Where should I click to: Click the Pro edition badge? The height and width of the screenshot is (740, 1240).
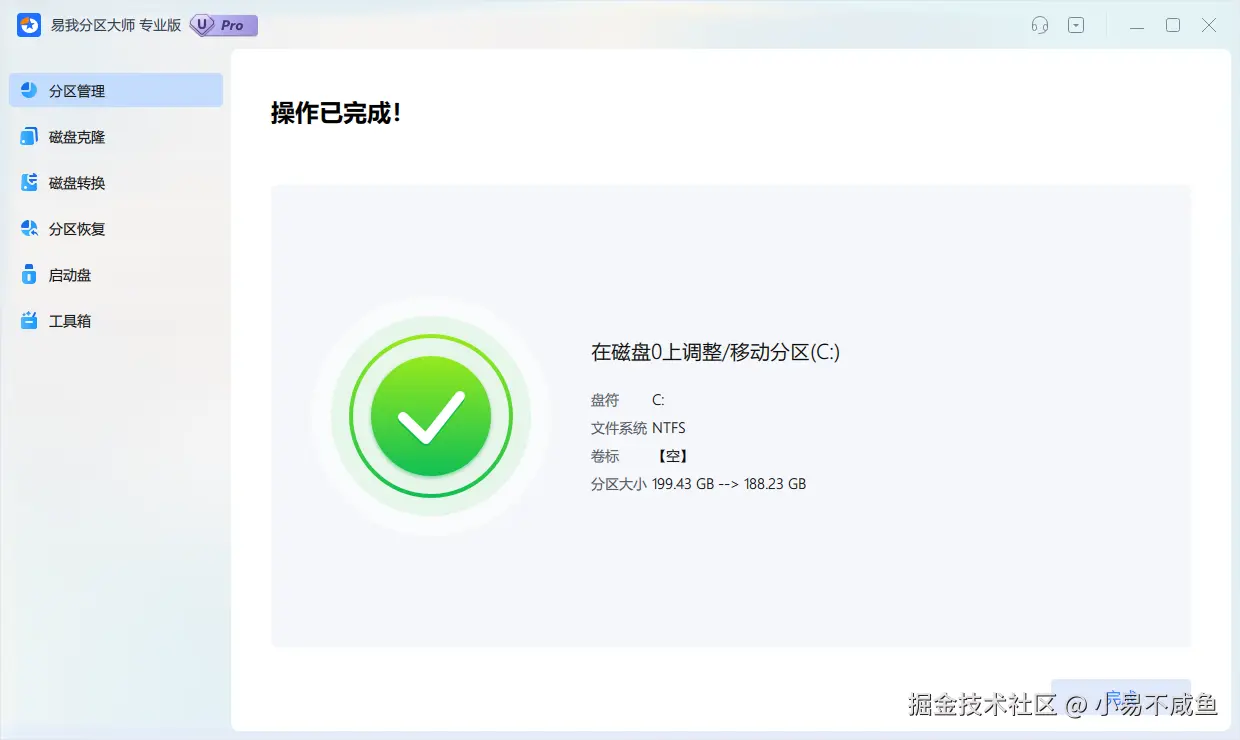point(224,25)
